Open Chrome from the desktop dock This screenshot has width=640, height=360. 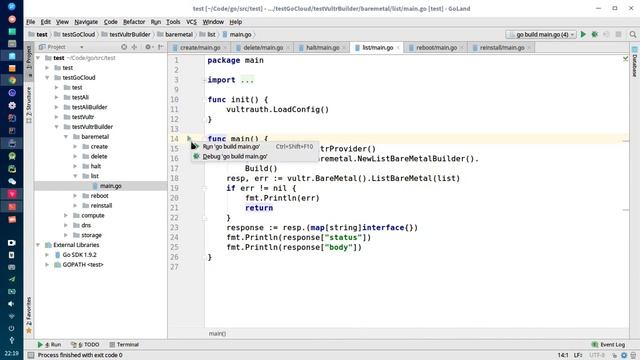click(x=12, y=80)
